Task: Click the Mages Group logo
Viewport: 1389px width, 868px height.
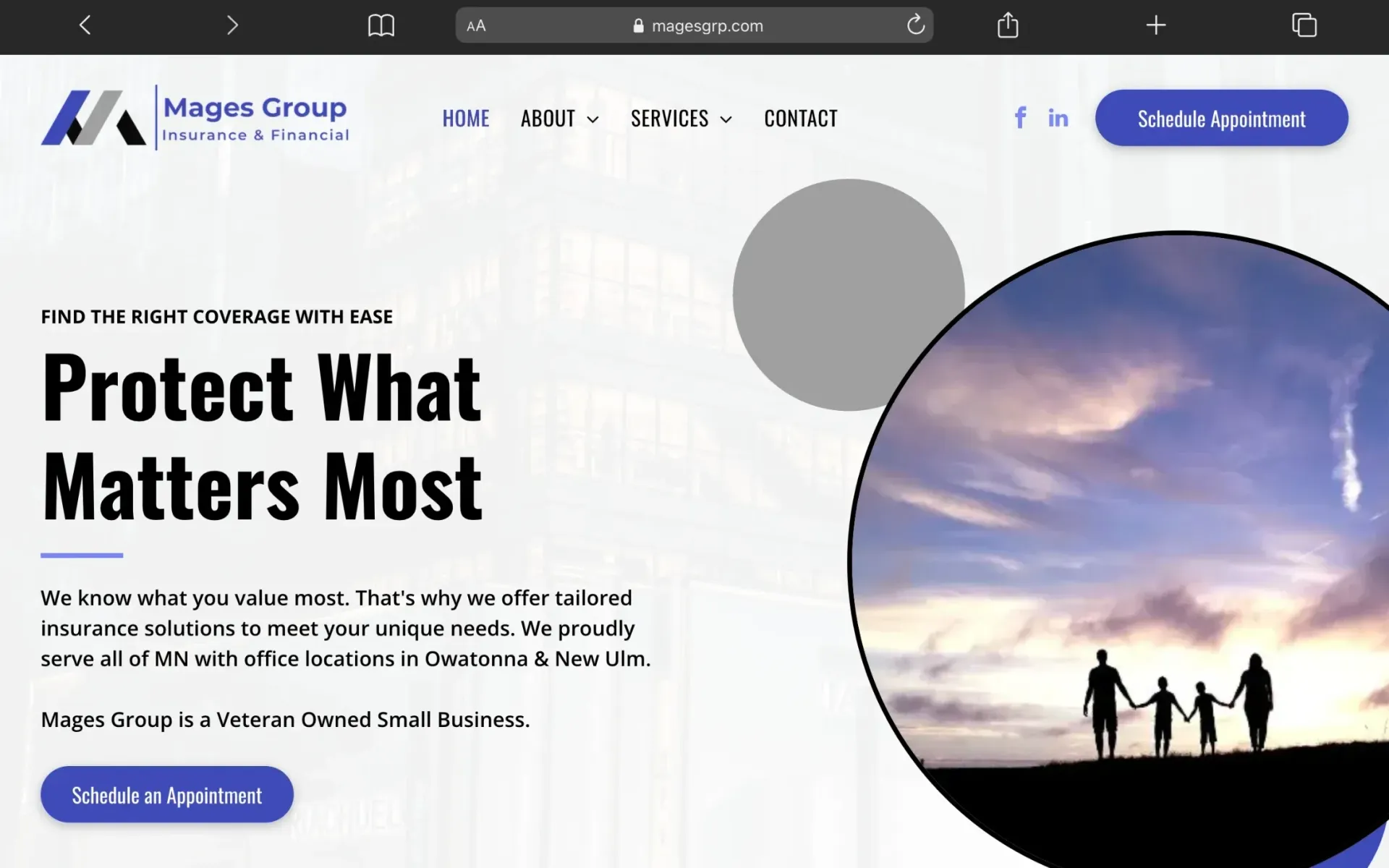Action: [x=195, y=117]
